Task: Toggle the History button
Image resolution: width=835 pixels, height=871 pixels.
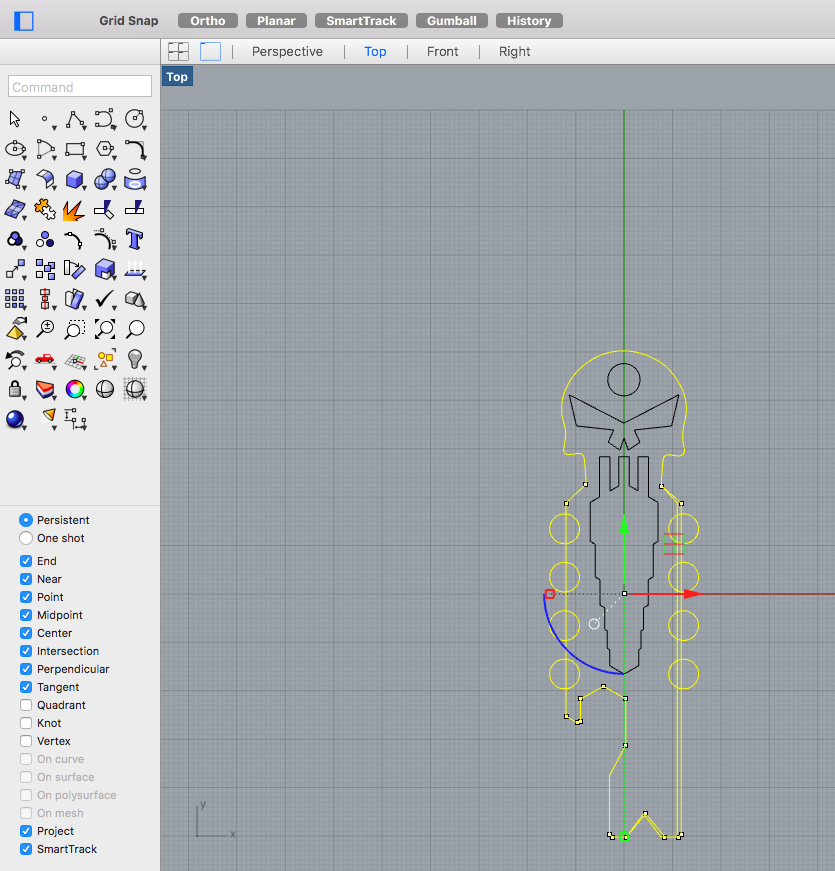Action: (x=529, y=21)
